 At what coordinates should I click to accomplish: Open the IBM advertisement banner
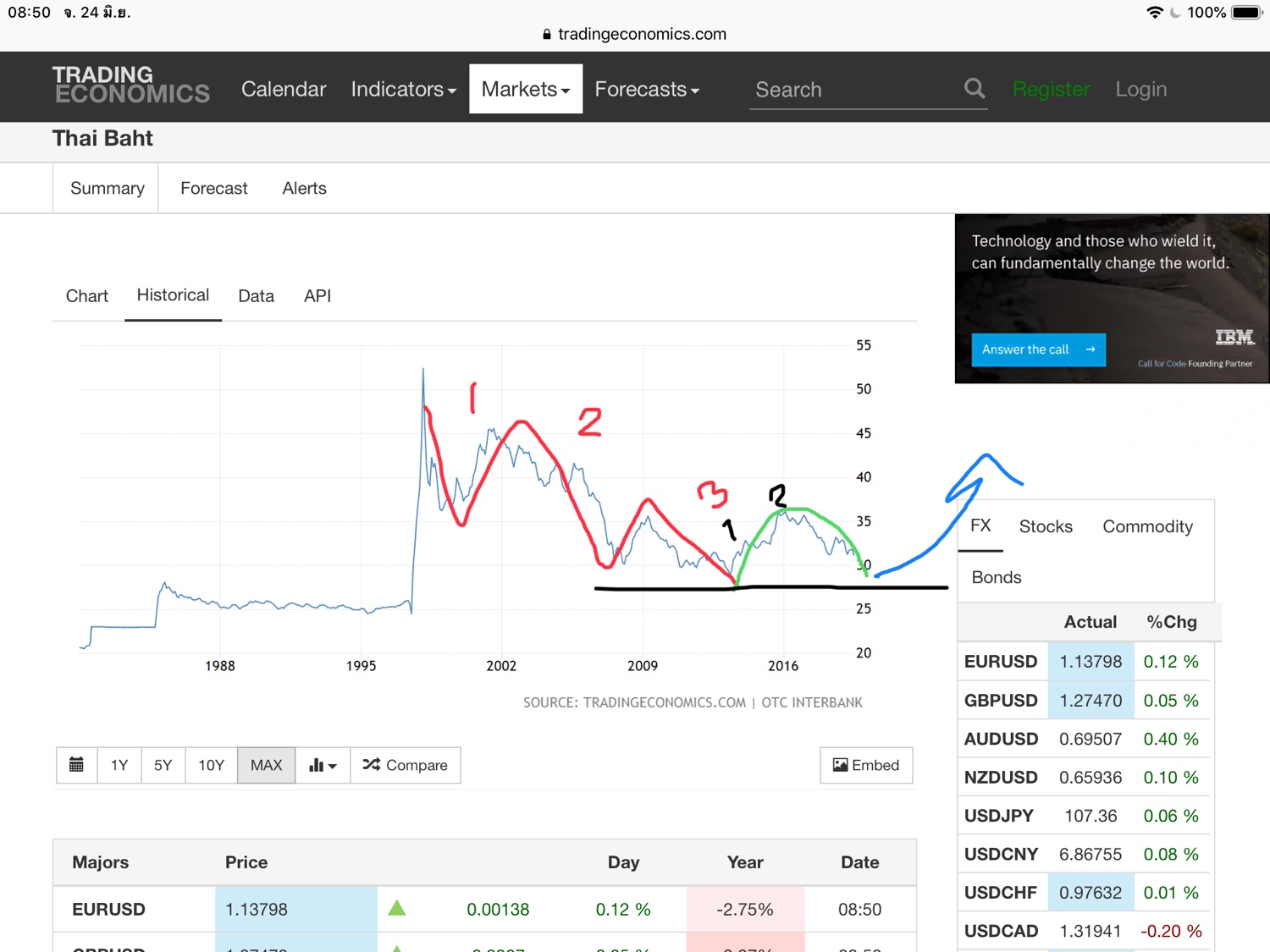[1113, 298]
